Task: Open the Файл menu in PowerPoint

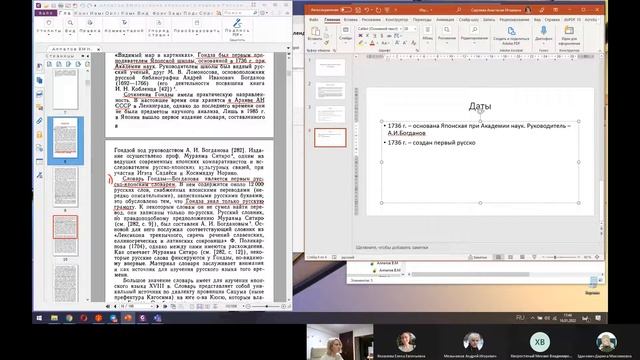Action: point(313,20)
